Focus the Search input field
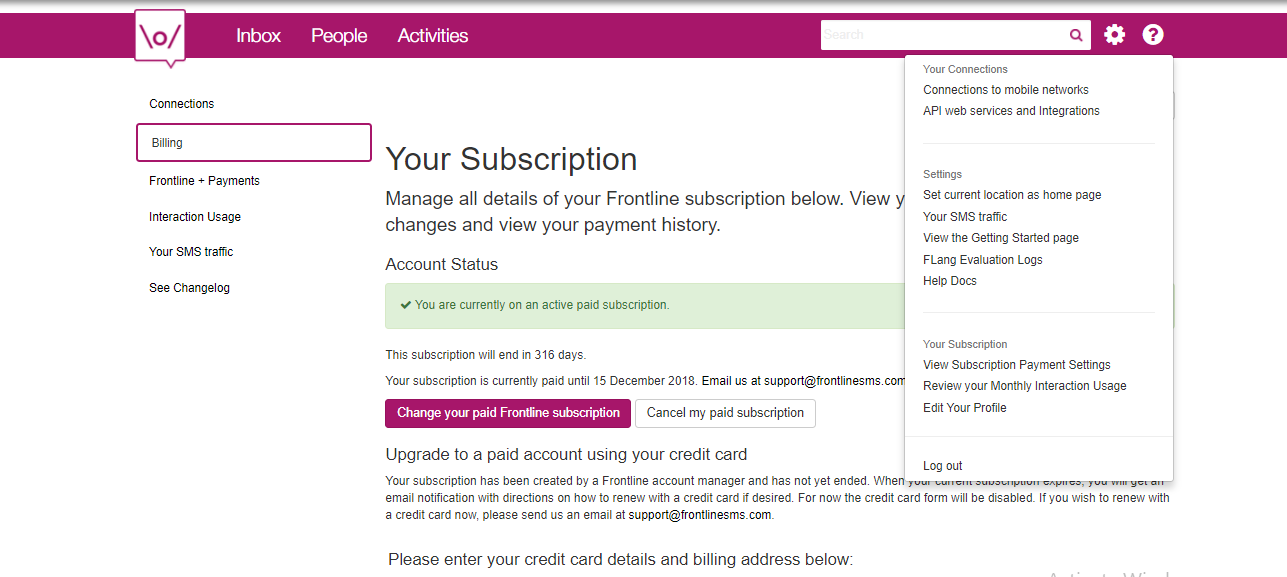The image size is (1287, 577). click(944, 35)
